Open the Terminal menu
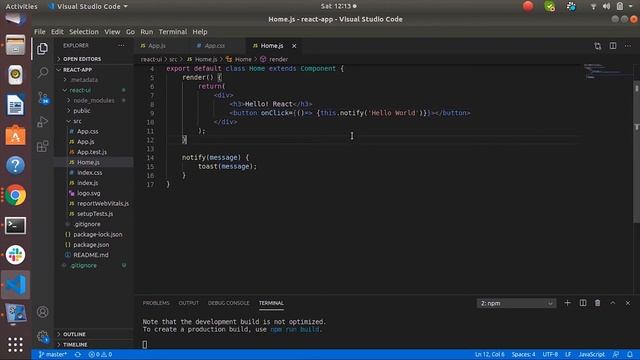 click(173, 31)
